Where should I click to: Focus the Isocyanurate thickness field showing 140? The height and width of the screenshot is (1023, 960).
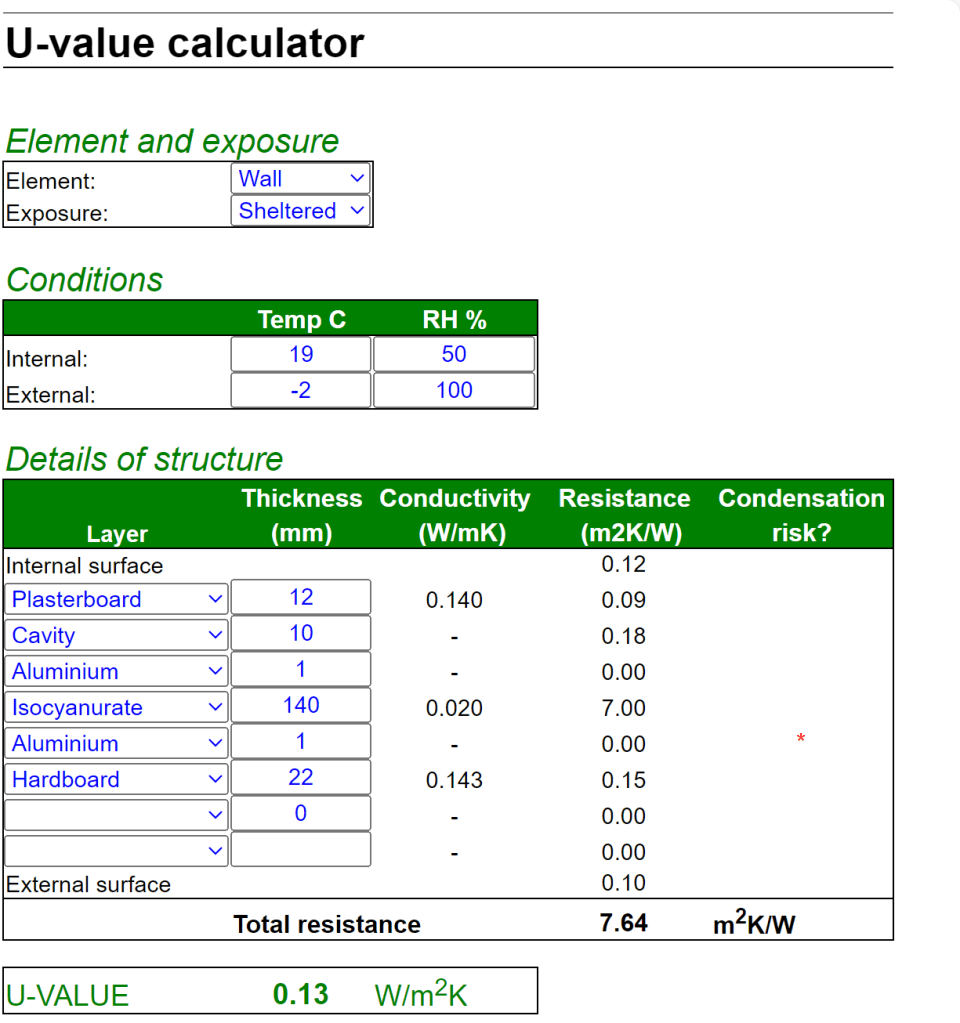(300, 705)
